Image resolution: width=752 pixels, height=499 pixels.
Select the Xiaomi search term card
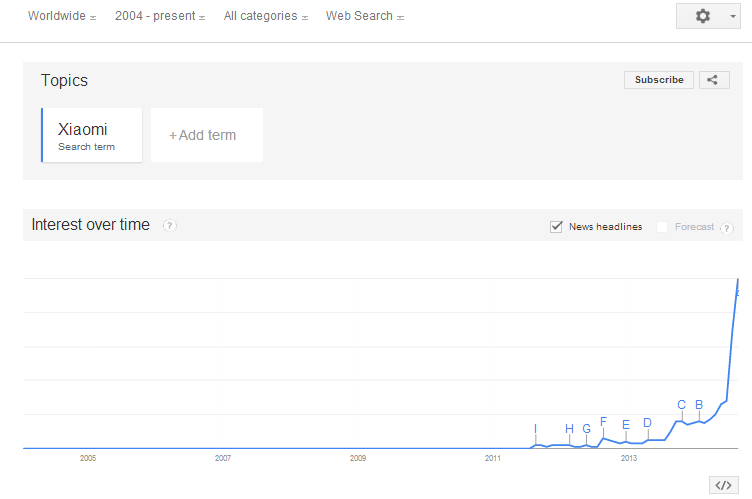pos(92,135)
